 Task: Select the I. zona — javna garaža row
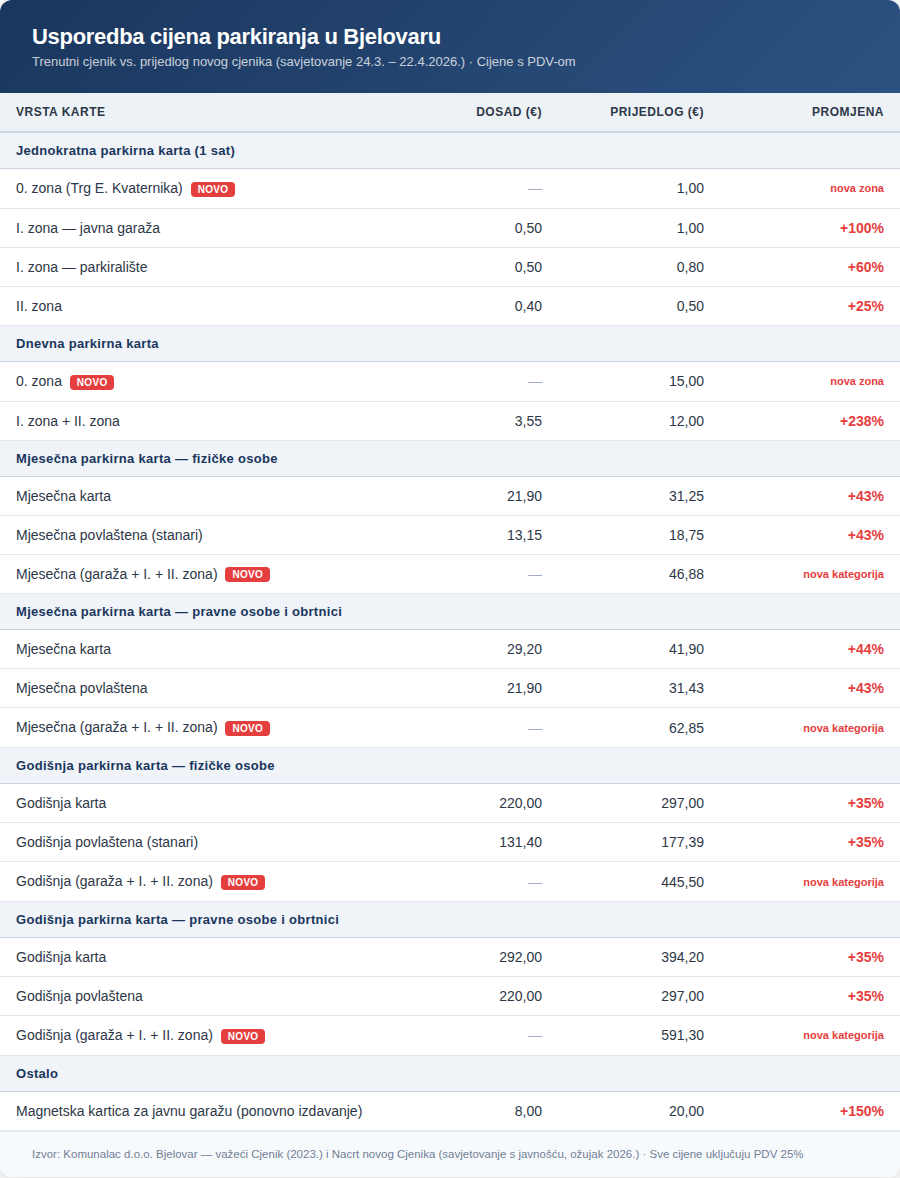450,228
